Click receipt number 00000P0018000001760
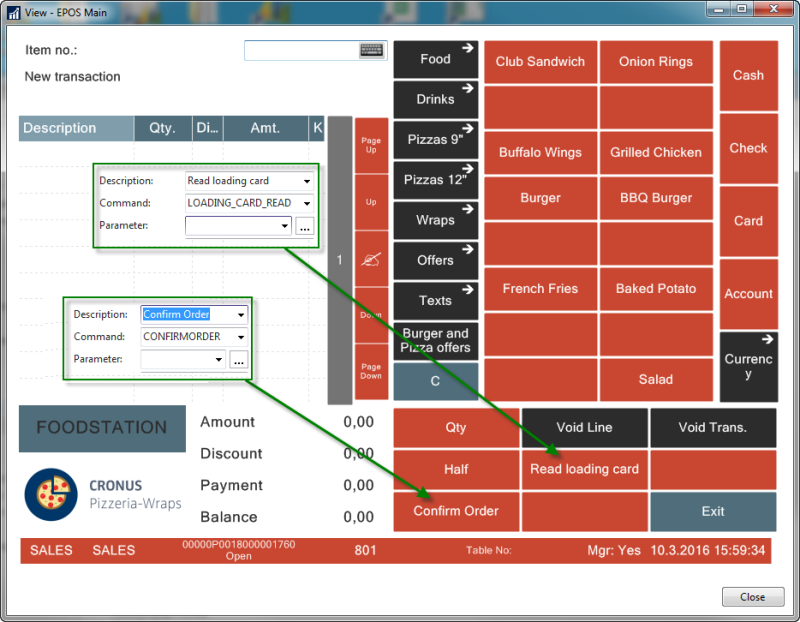Viewport: 800px width, 622px height. pos(239,544)
